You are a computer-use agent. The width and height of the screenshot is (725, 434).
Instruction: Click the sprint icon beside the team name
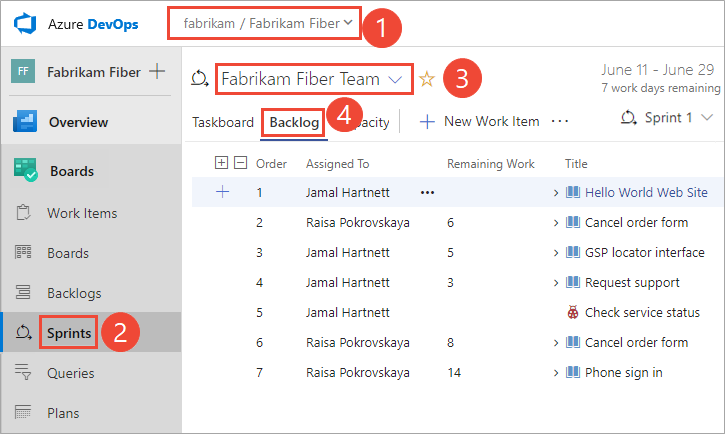(200, 78)
